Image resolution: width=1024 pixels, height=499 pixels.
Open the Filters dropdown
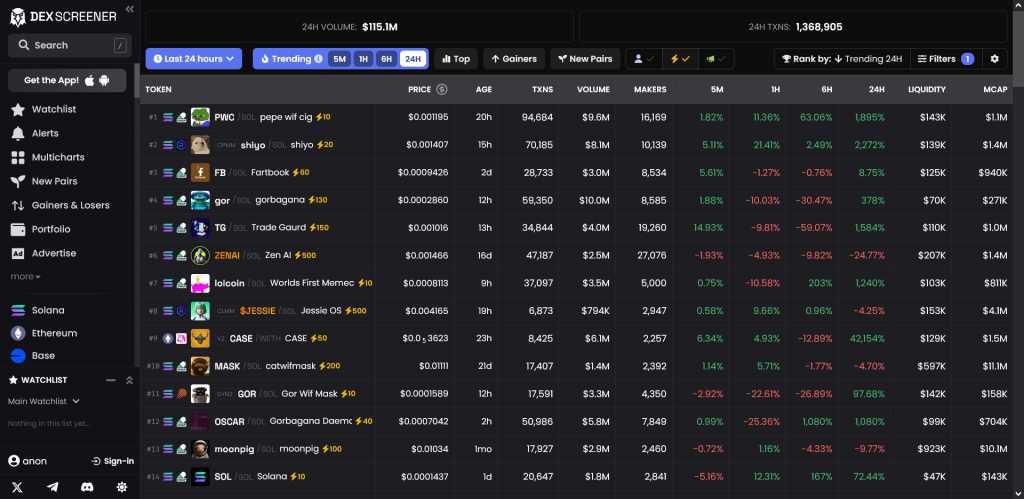[945, 59]
